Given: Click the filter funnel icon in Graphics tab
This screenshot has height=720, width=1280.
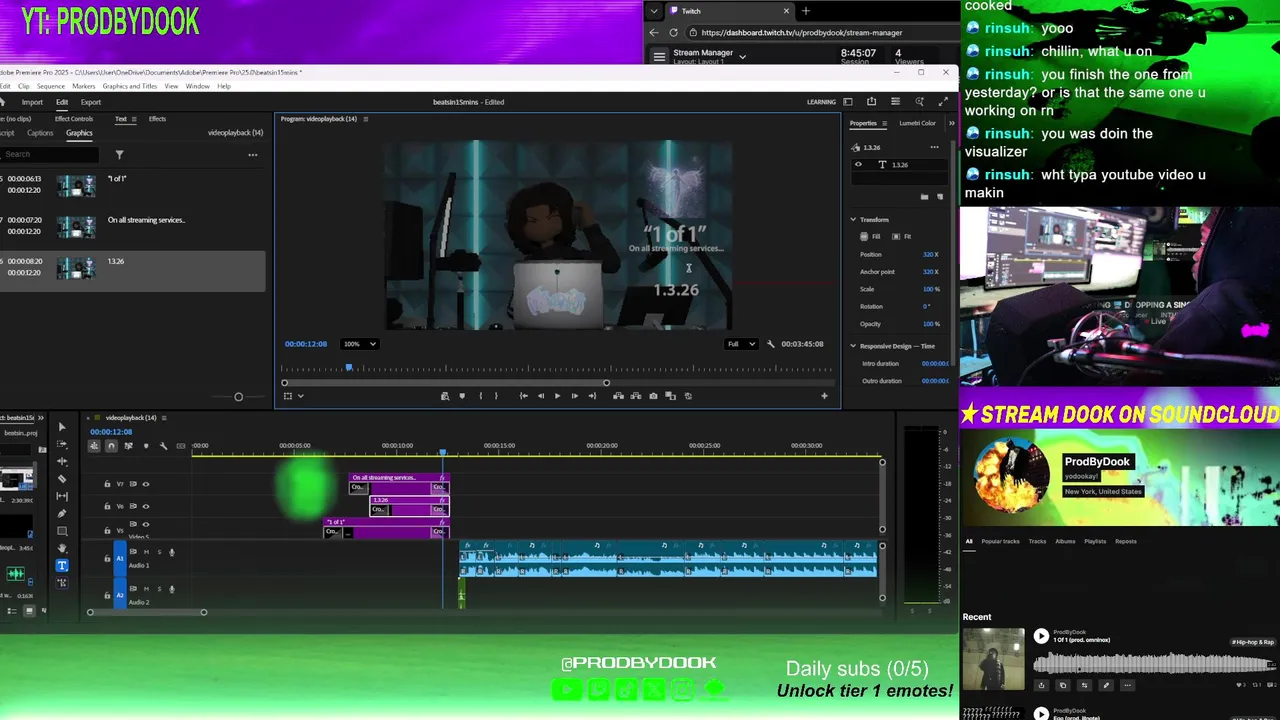Looking at the screenshot, I should pyautogui.click(x=119, y=155).
